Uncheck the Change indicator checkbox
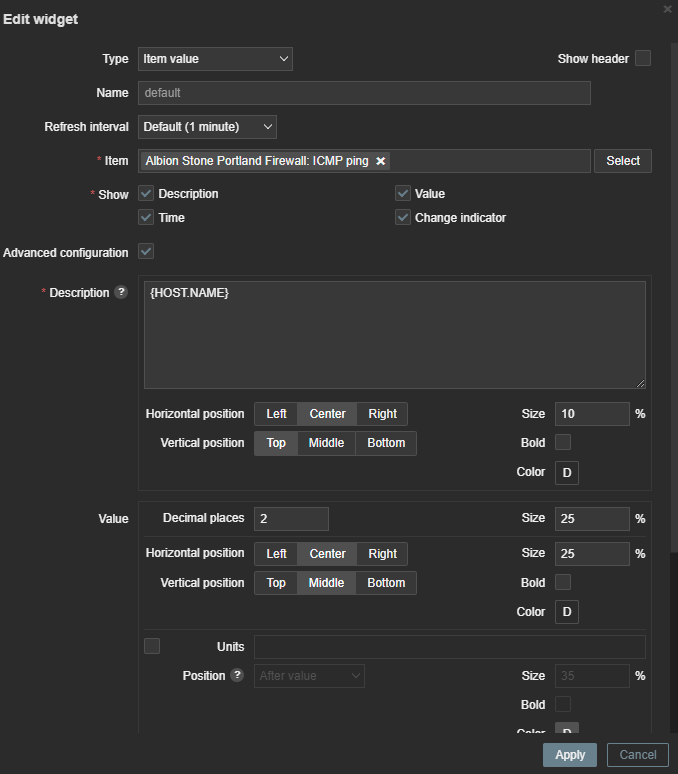 [x=403, y=218]
